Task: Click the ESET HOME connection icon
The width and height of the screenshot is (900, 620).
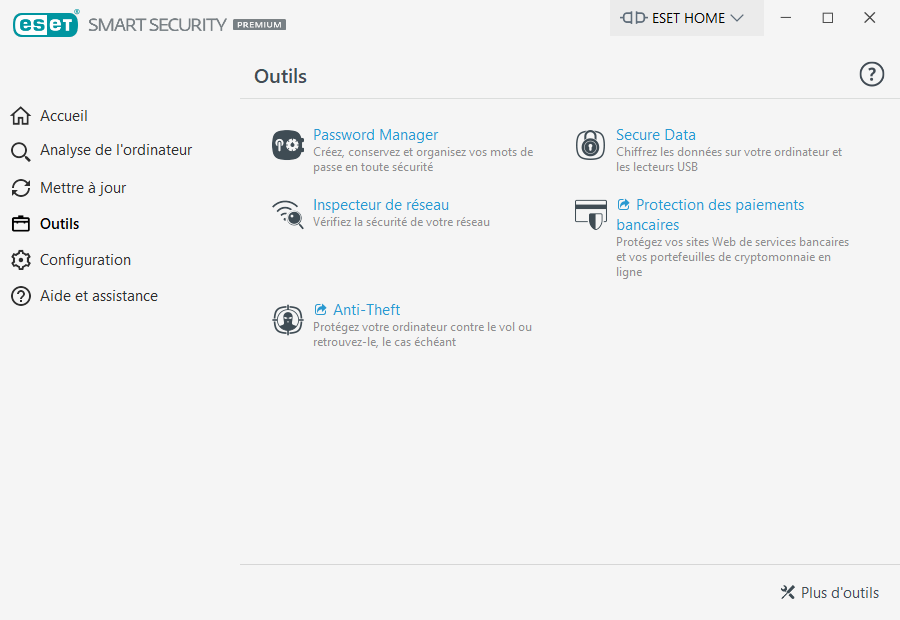Action: coord(634,18)
